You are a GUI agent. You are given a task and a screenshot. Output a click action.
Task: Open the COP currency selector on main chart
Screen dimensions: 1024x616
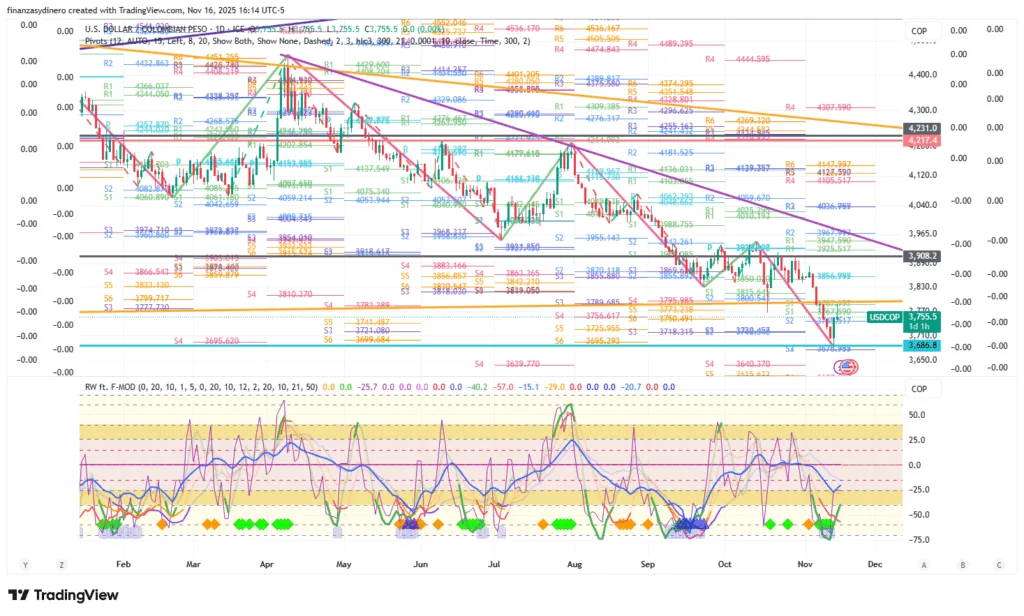[x=920, y=32]
